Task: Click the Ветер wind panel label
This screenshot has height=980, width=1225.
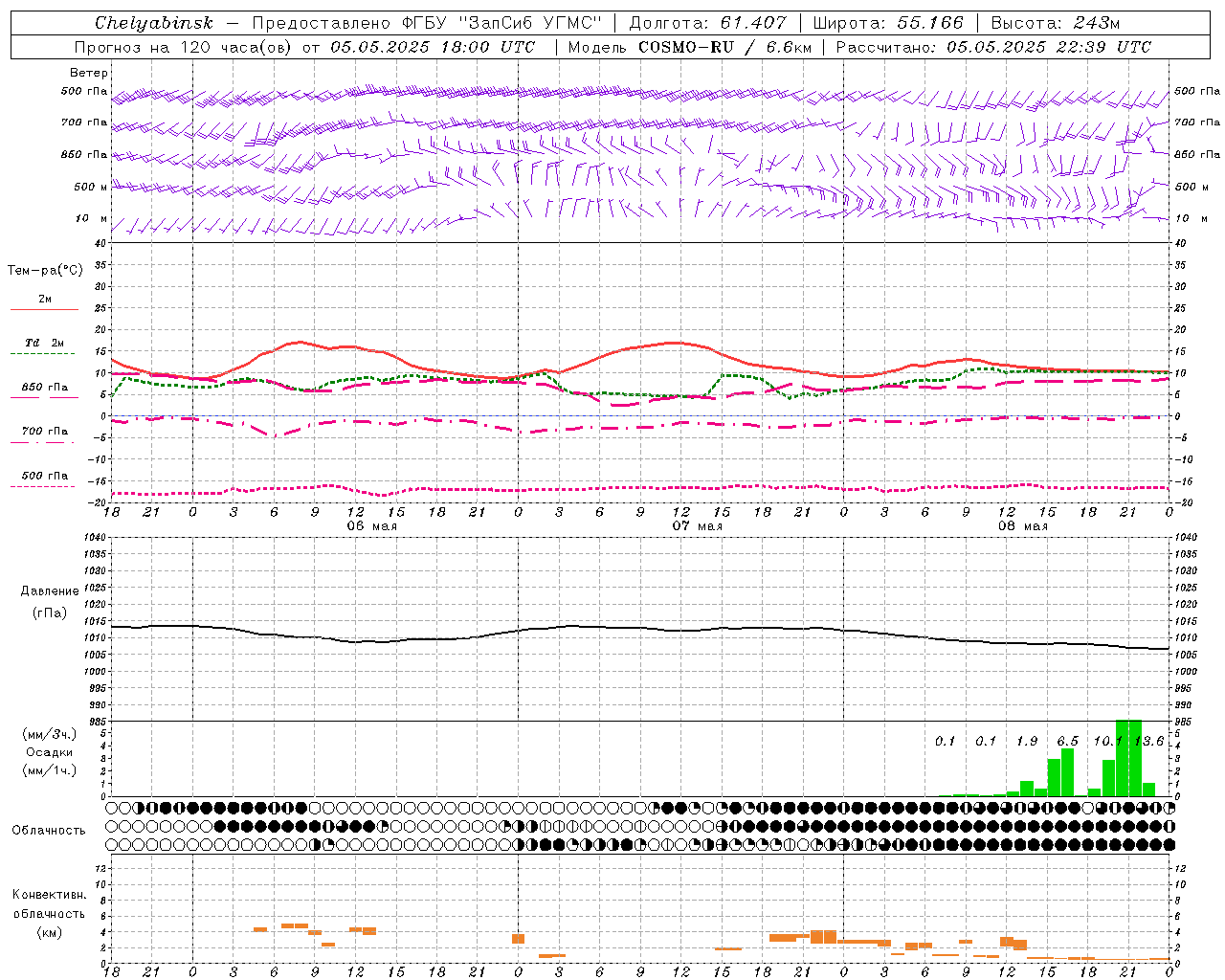Action: 89,73
